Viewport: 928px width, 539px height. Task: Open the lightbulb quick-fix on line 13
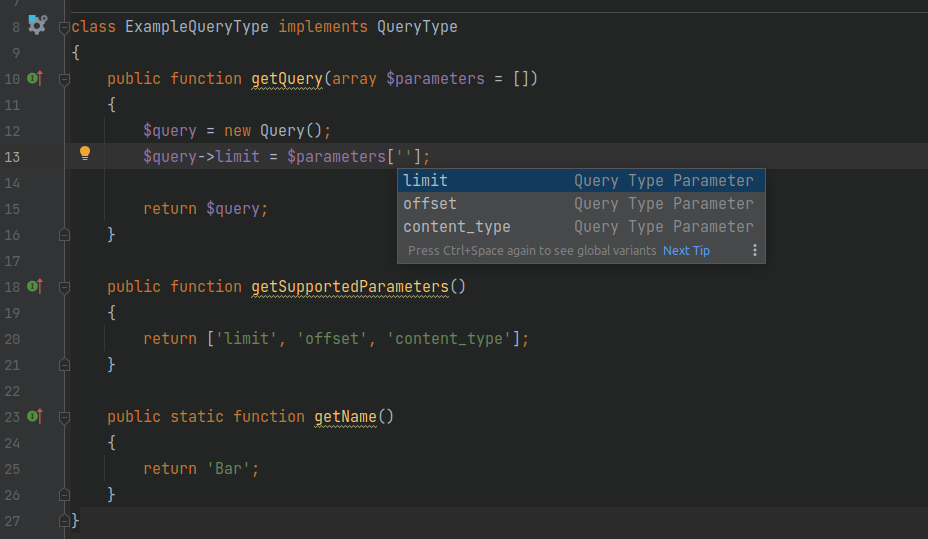pos(85,154)
